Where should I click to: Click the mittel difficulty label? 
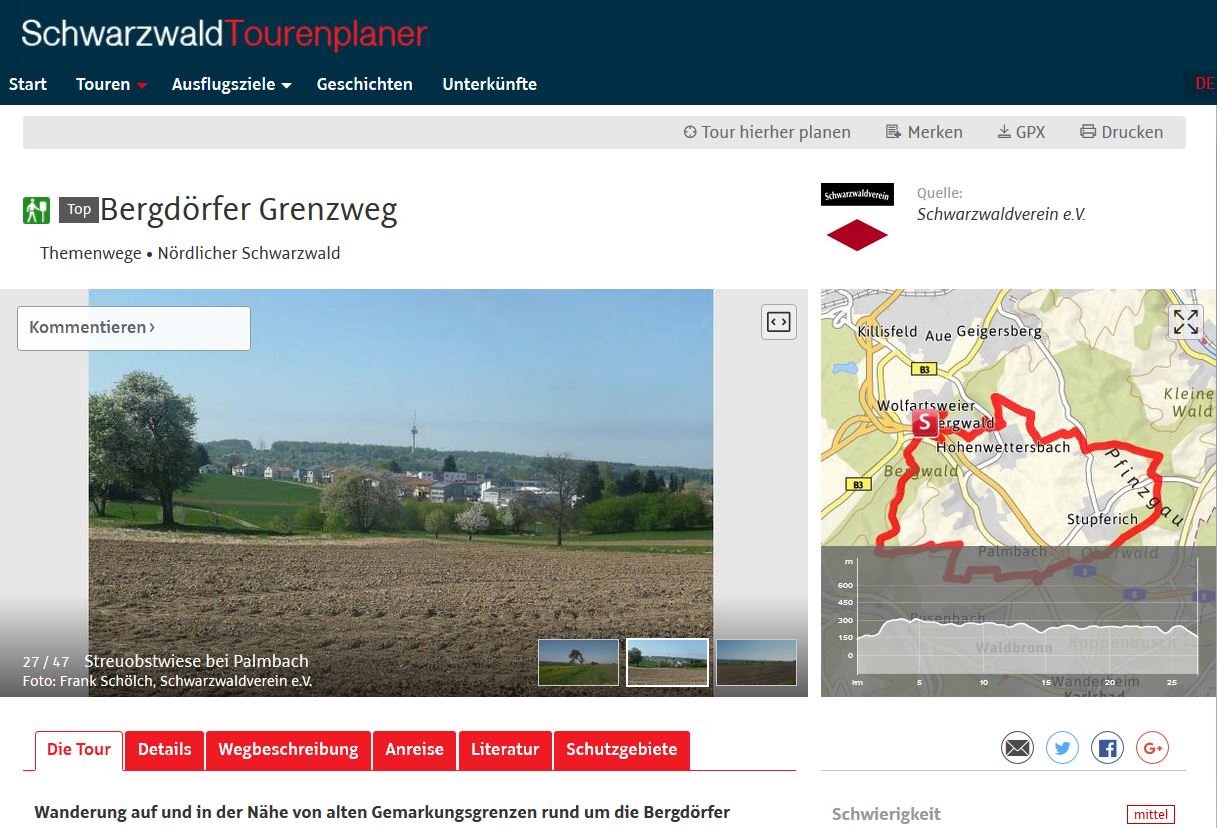[1150, 814]
